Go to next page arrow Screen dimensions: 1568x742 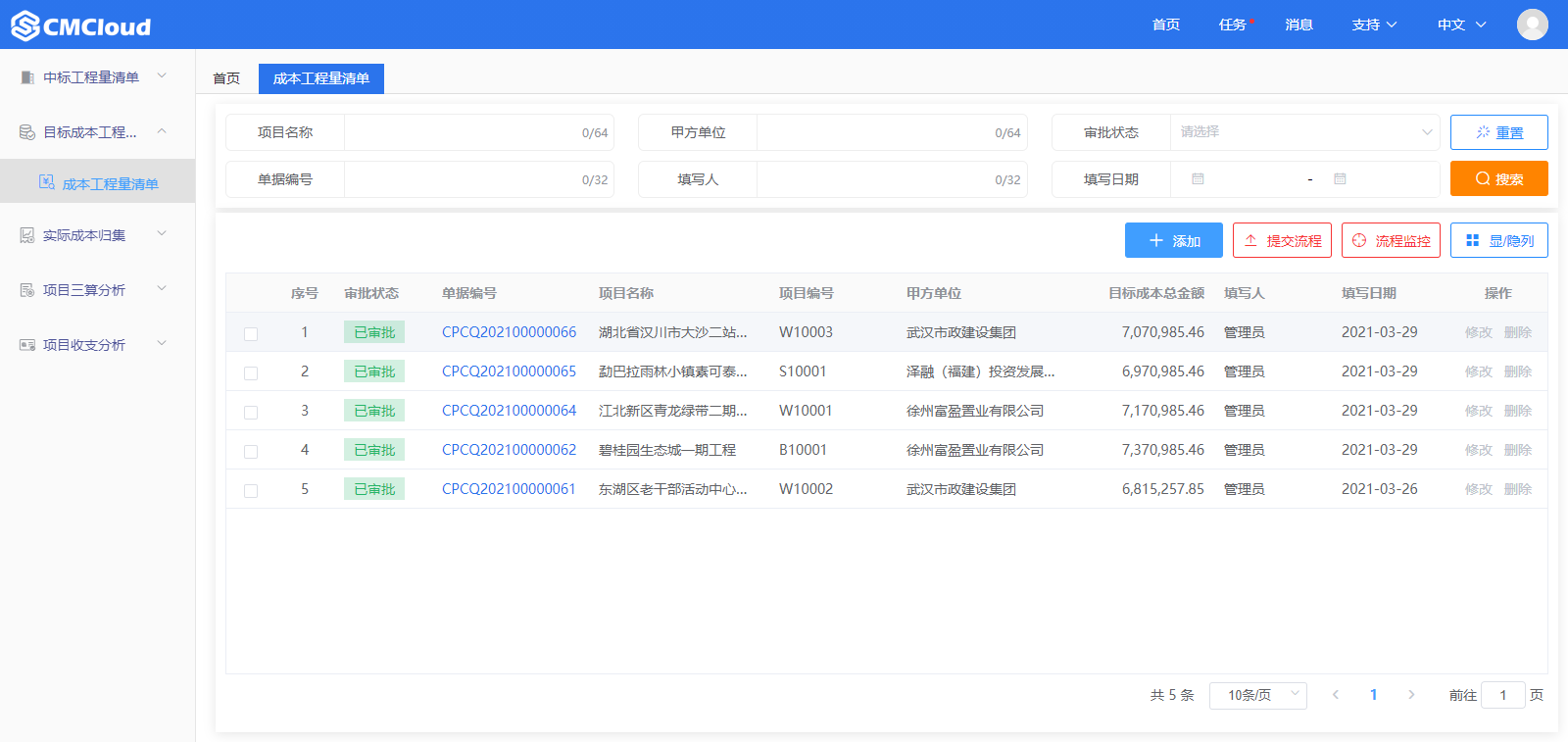click(1411, 695)
